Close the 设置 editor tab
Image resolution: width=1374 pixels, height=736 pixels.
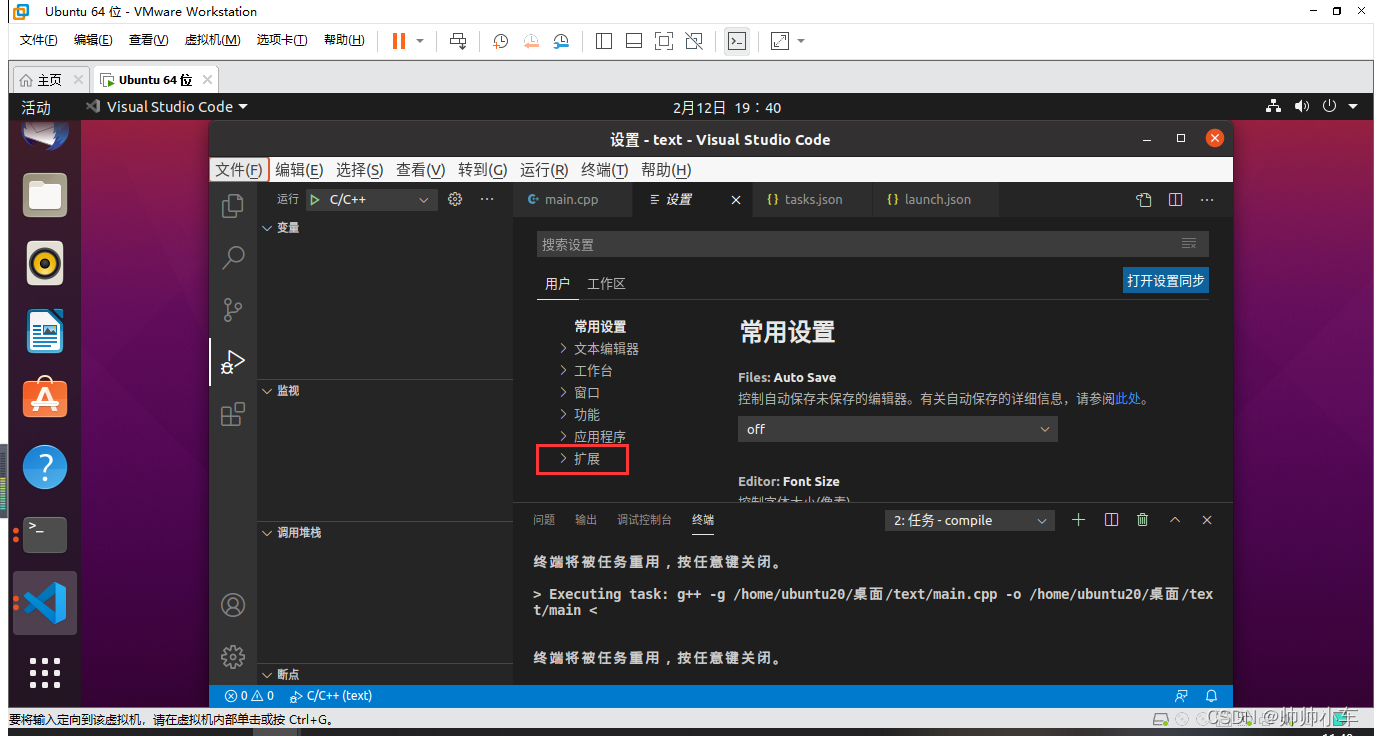click(736, 200)
